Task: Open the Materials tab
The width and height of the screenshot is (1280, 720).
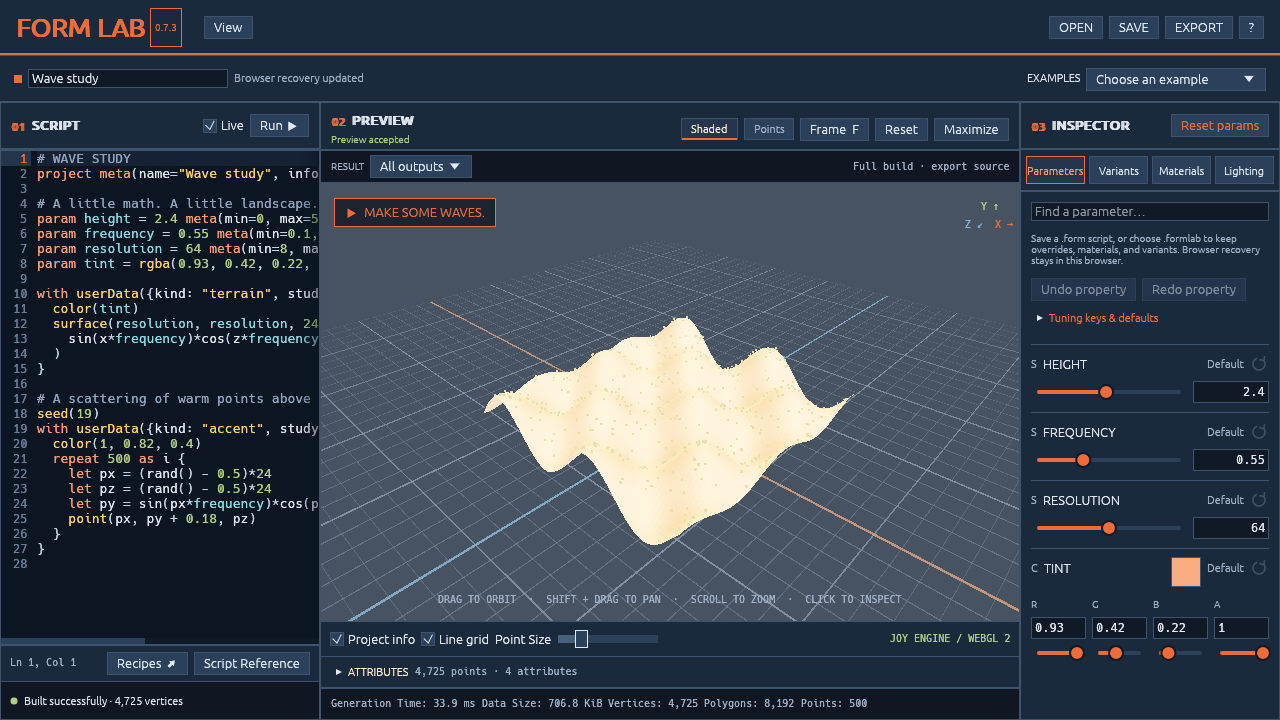Action: click(x=1181, y=171)
